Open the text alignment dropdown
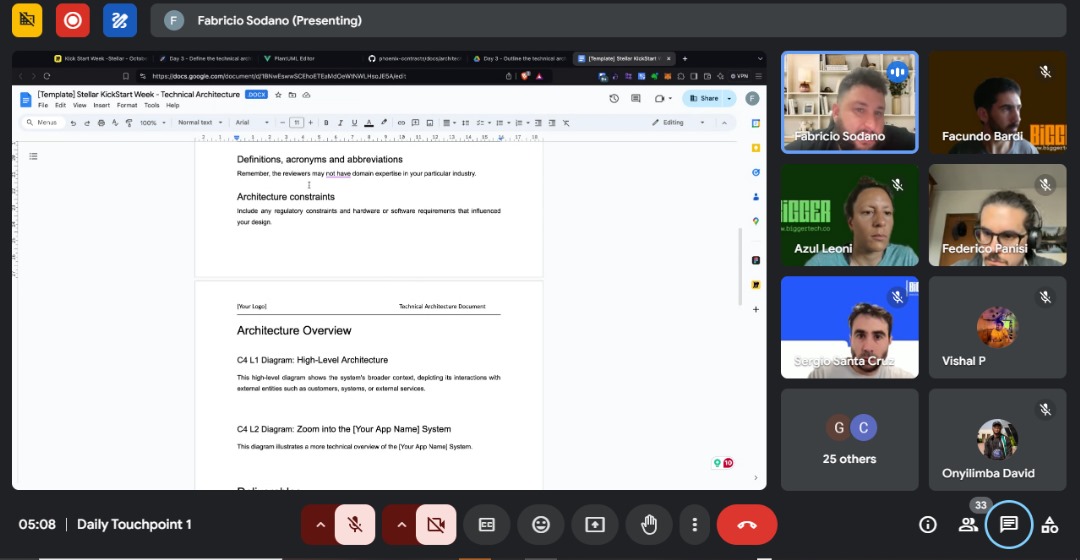This screenshot has height=560, width=1080. coord(449,123)
